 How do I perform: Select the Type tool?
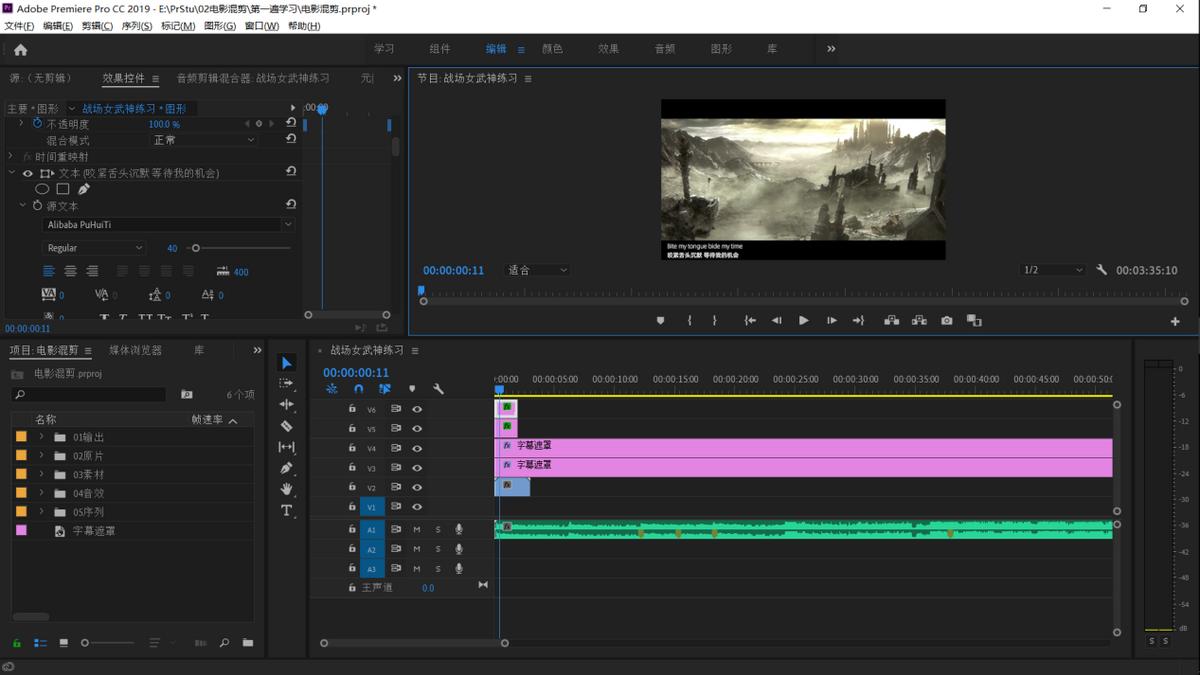click(286, 510)
